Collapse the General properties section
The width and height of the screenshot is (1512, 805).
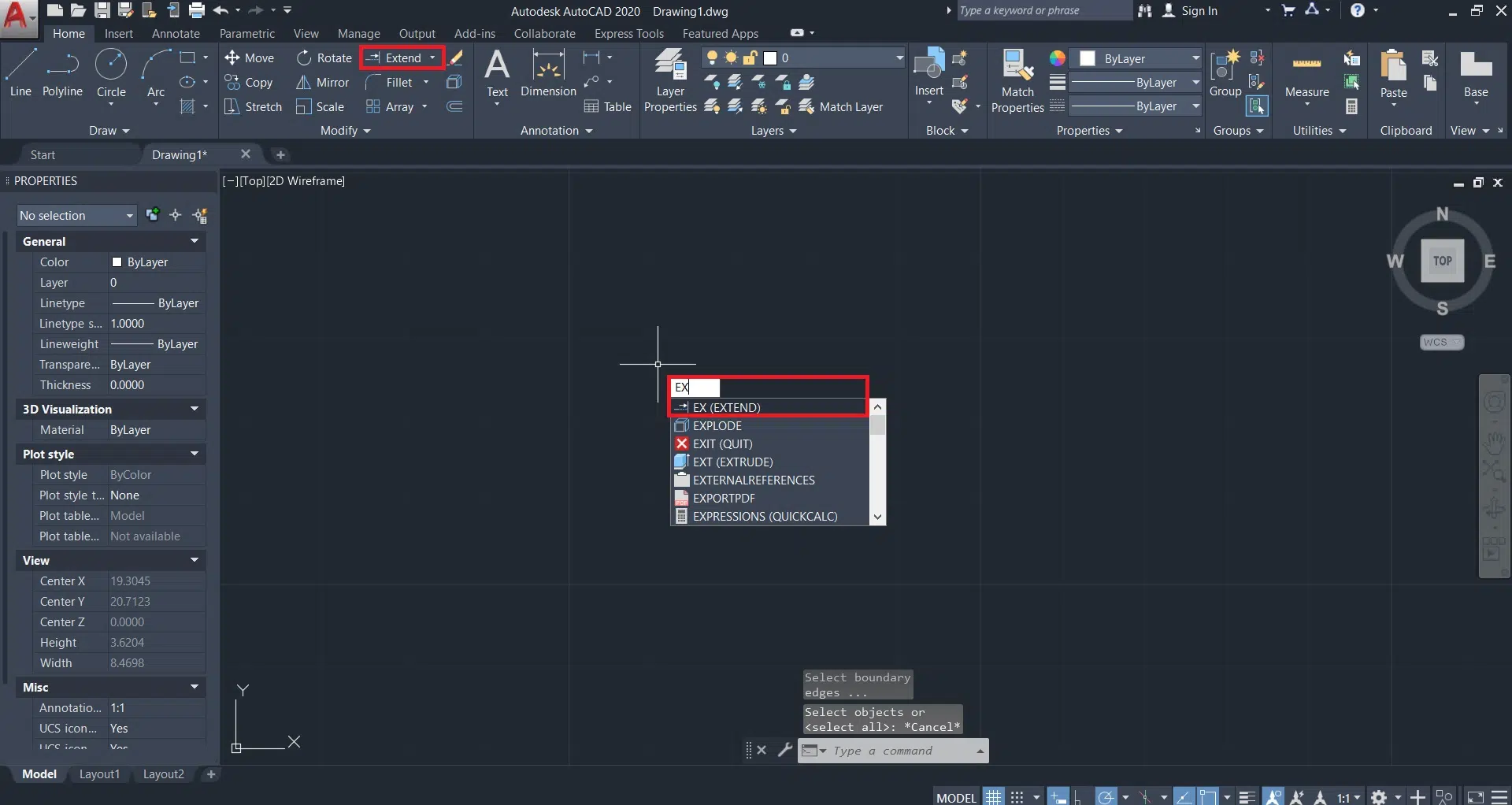pos(194,241)
